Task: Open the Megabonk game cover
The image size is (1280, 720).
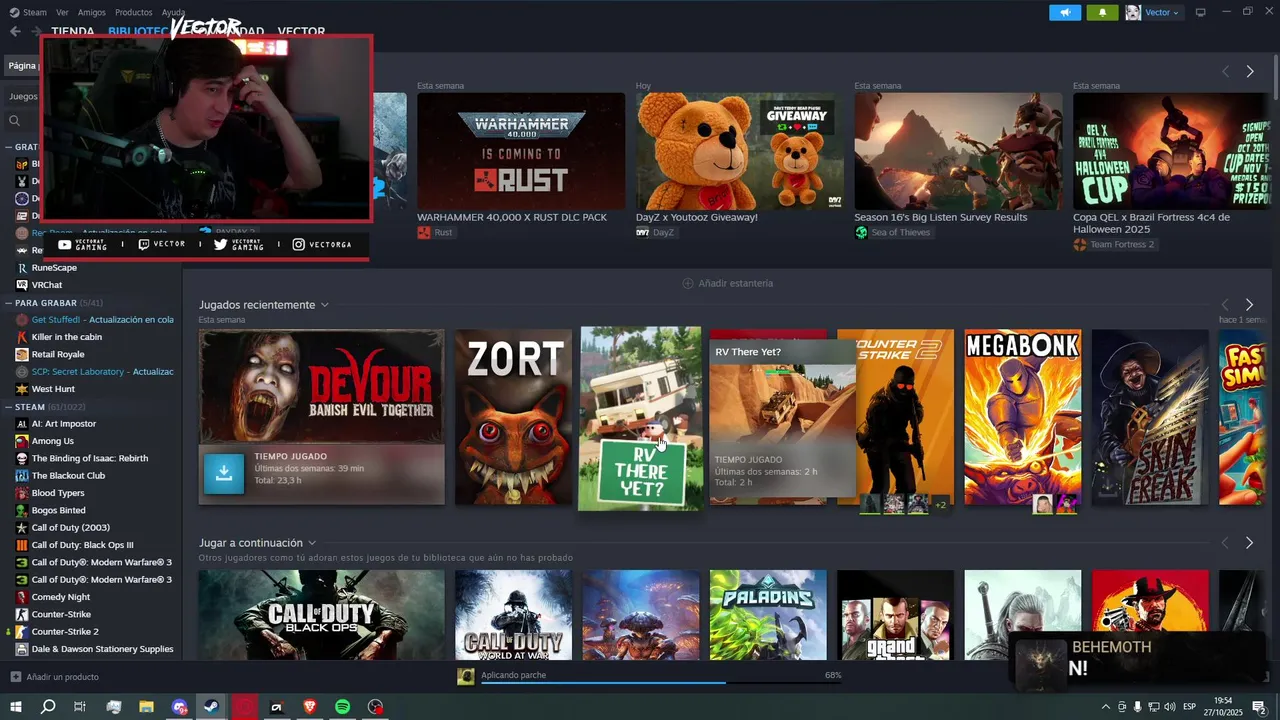Action: click(x=1022, y=417)
